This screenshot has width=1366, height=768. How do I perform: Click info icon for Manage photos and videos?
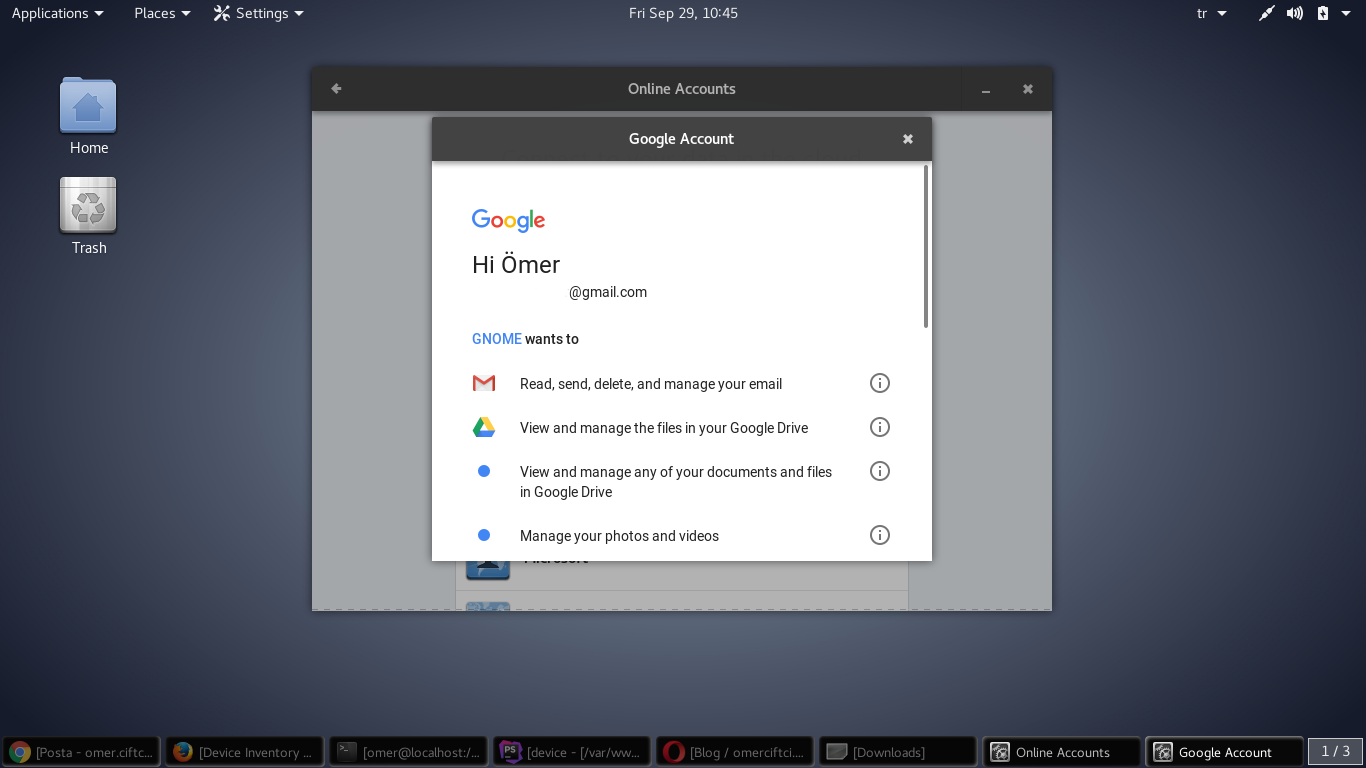click(879, 535)
